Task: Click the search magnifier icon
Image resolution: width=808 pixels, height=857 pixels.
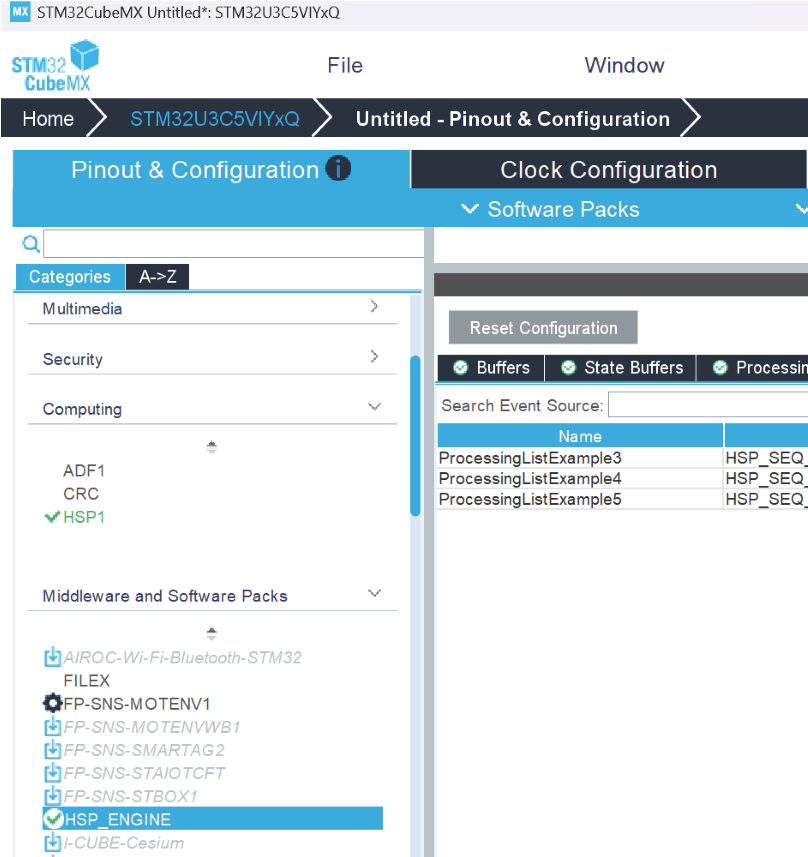Action: pyautogui.click(x=31, y=243)
